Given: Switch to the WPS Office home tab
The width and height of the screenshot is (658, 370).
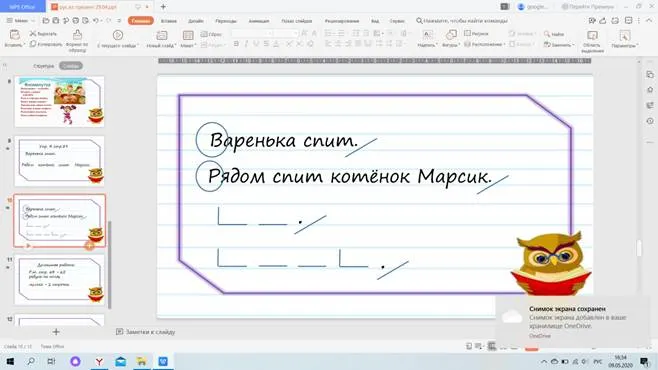Looking at the screenshot, I should pos(23,7).
